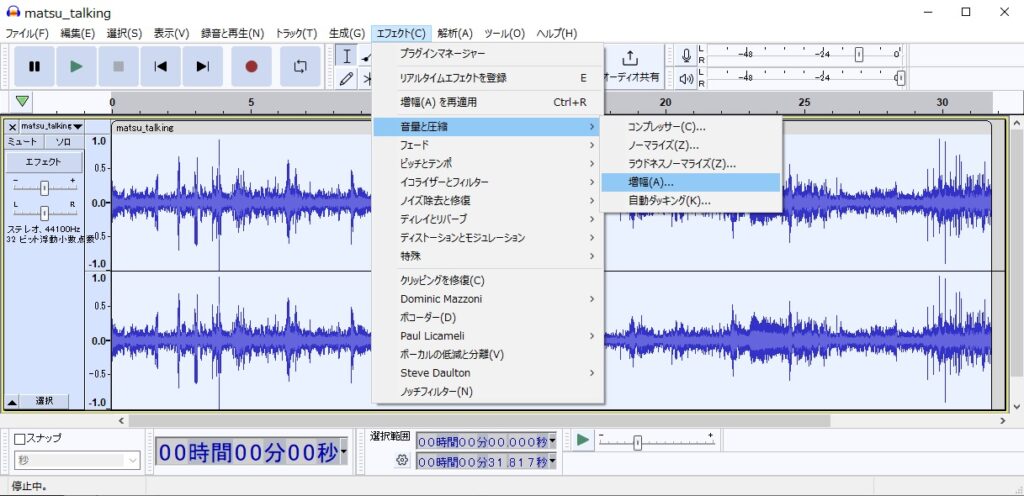Open the ヘルプ(H) menu
The image size is (1024, 496).
[556, 33]
